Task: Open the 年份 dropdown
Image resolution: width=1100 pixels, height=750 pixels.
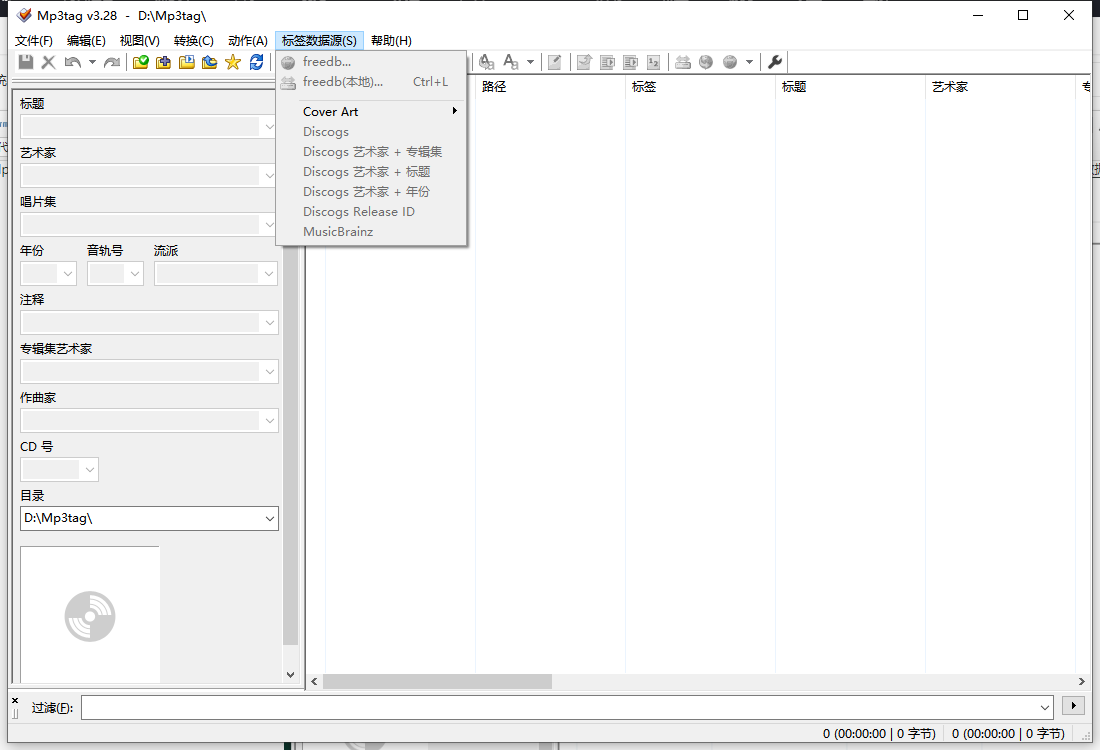Action: pos(68,274)
